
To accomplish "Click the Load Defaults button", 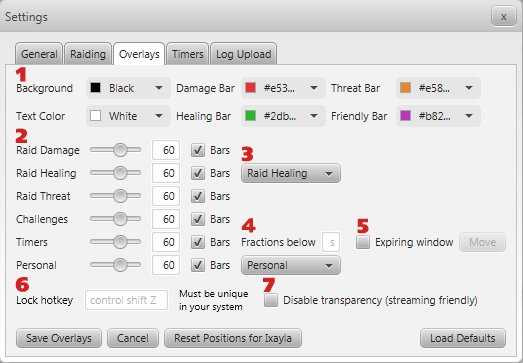I will [x=463, y=338].
